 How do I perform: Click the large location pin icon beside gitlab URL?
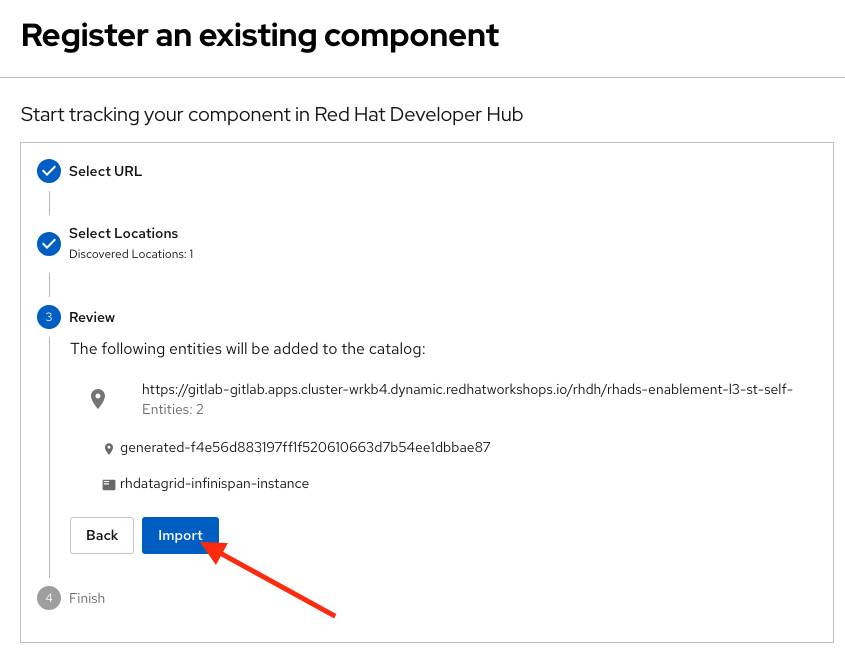(x=98, y=399)
